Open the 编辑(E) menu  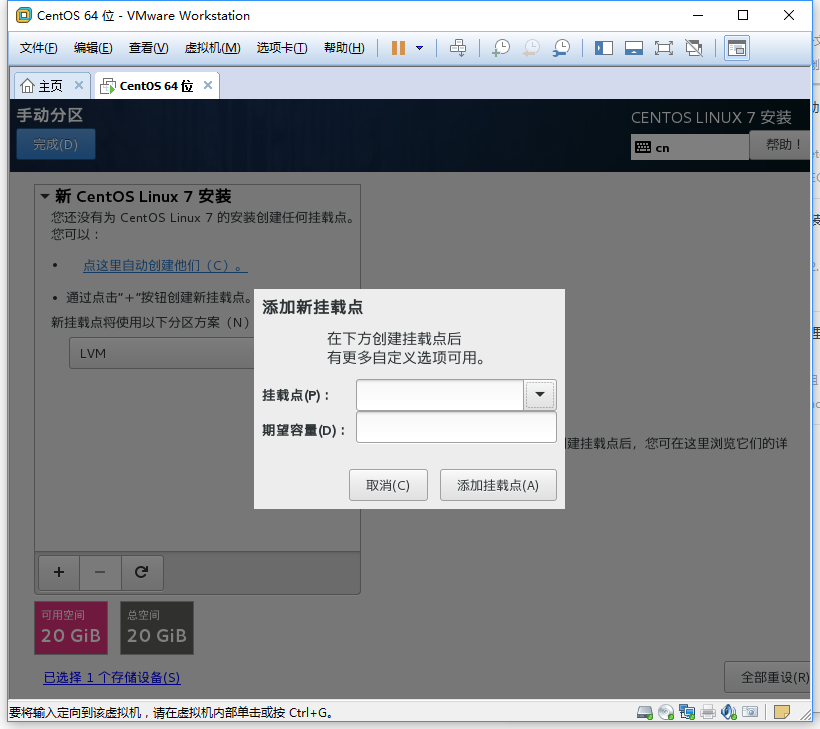click(x=93, y=48)
